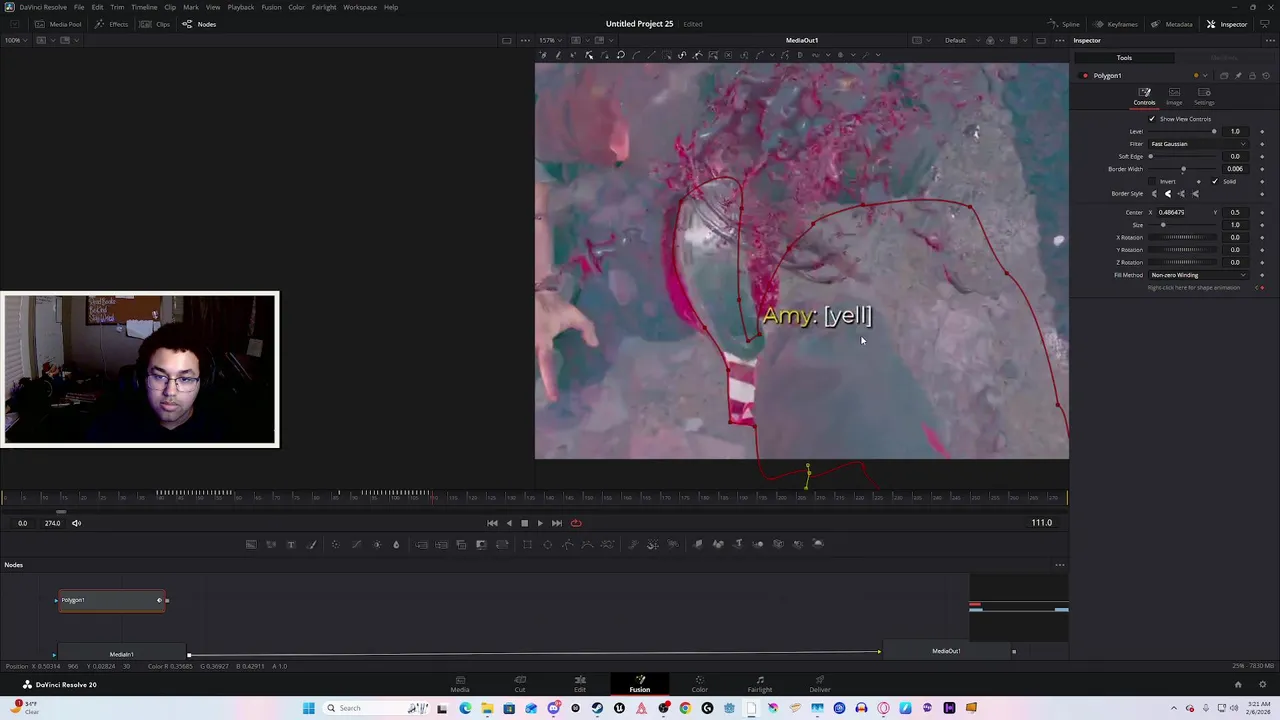
Task: Select the Solid outer border style icon
Action: pyautogui.click(x=1168, y=194)
